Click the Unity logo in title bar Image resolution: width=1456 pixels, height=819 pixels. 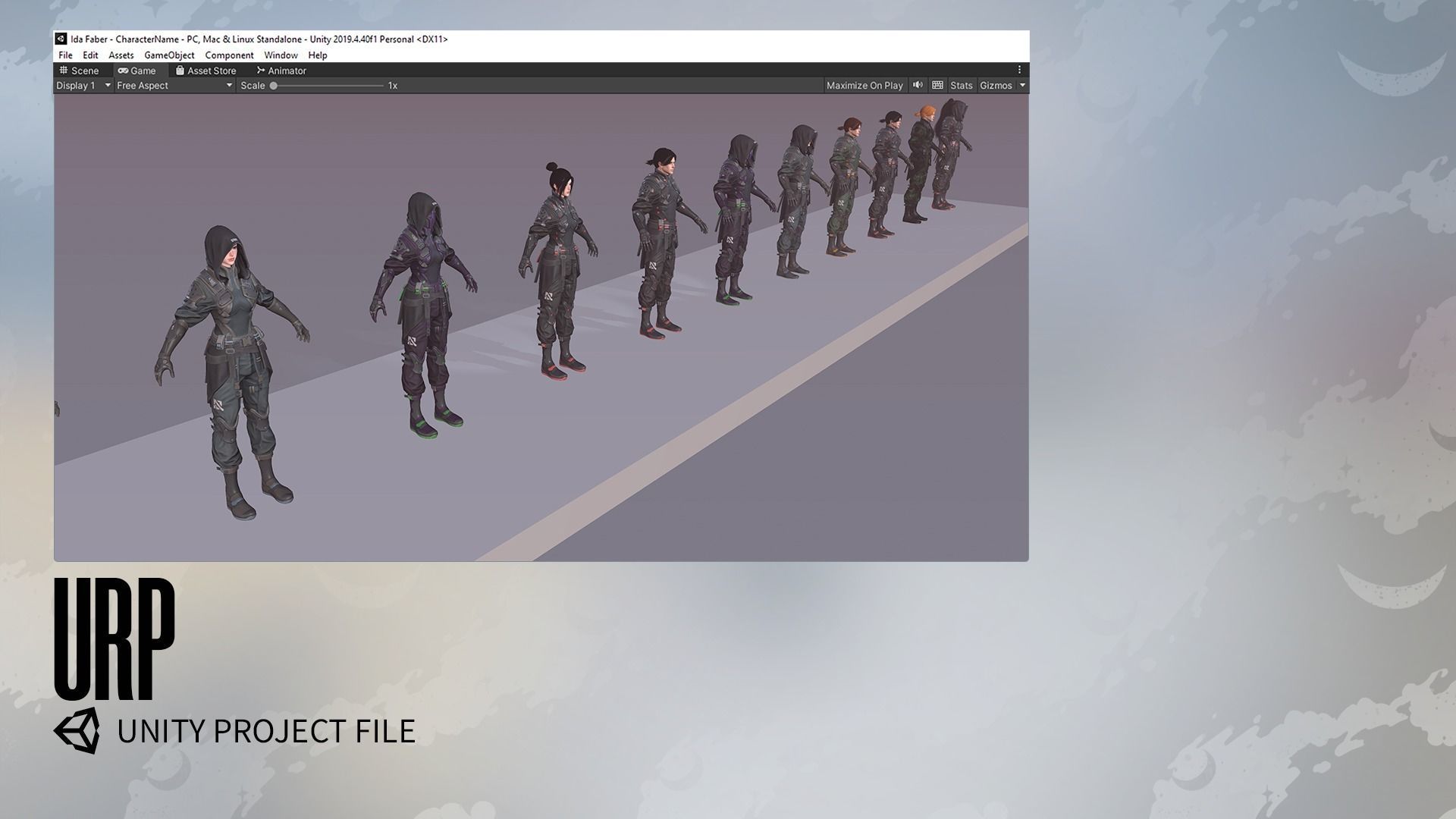tap(61, 39)
